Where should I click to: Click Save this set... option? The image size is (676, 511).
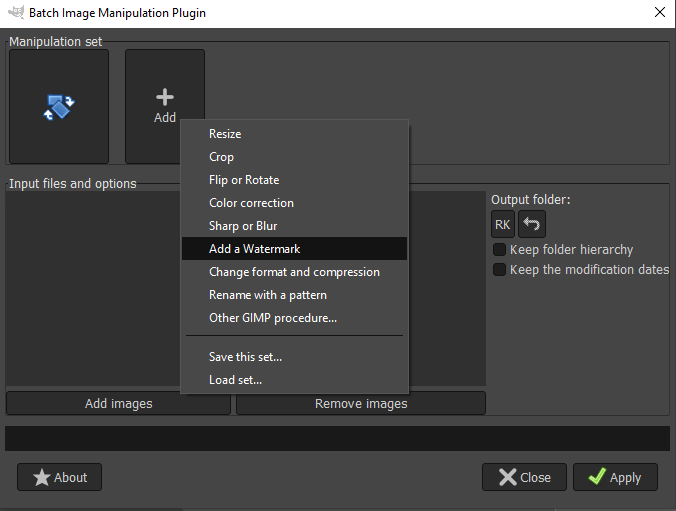(245, 357)
